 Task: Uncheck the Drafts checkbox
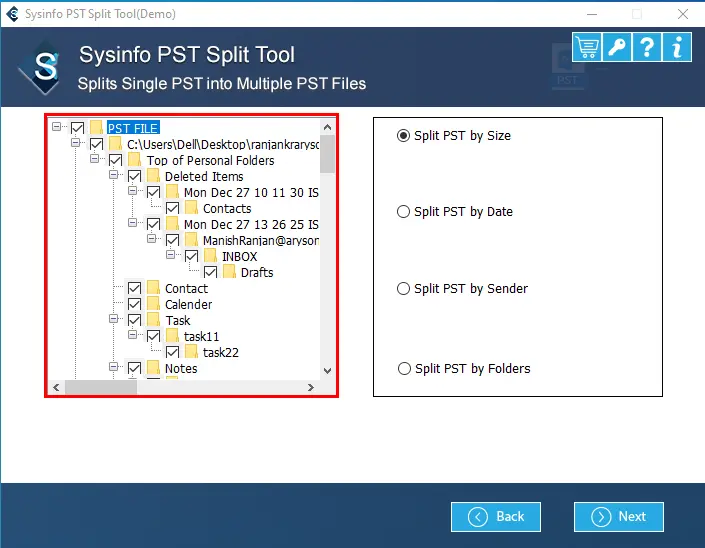tap(210, 272)
